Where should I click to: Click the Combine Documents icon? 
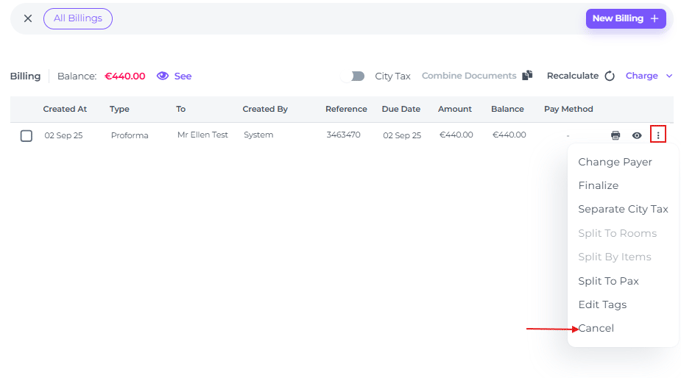click(527, 75)
